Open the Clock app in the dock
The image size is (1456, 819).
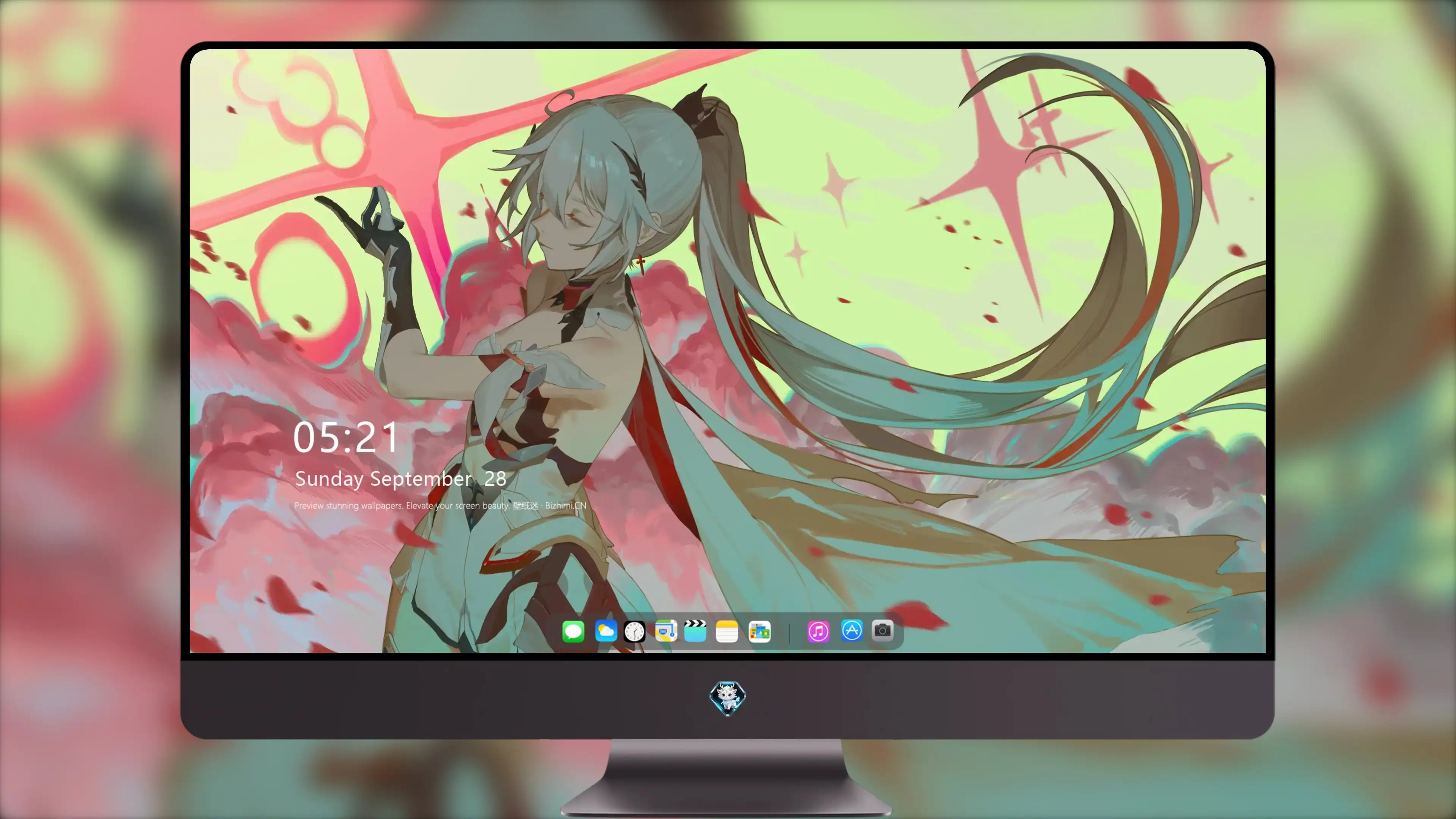(x=634, y=631)
